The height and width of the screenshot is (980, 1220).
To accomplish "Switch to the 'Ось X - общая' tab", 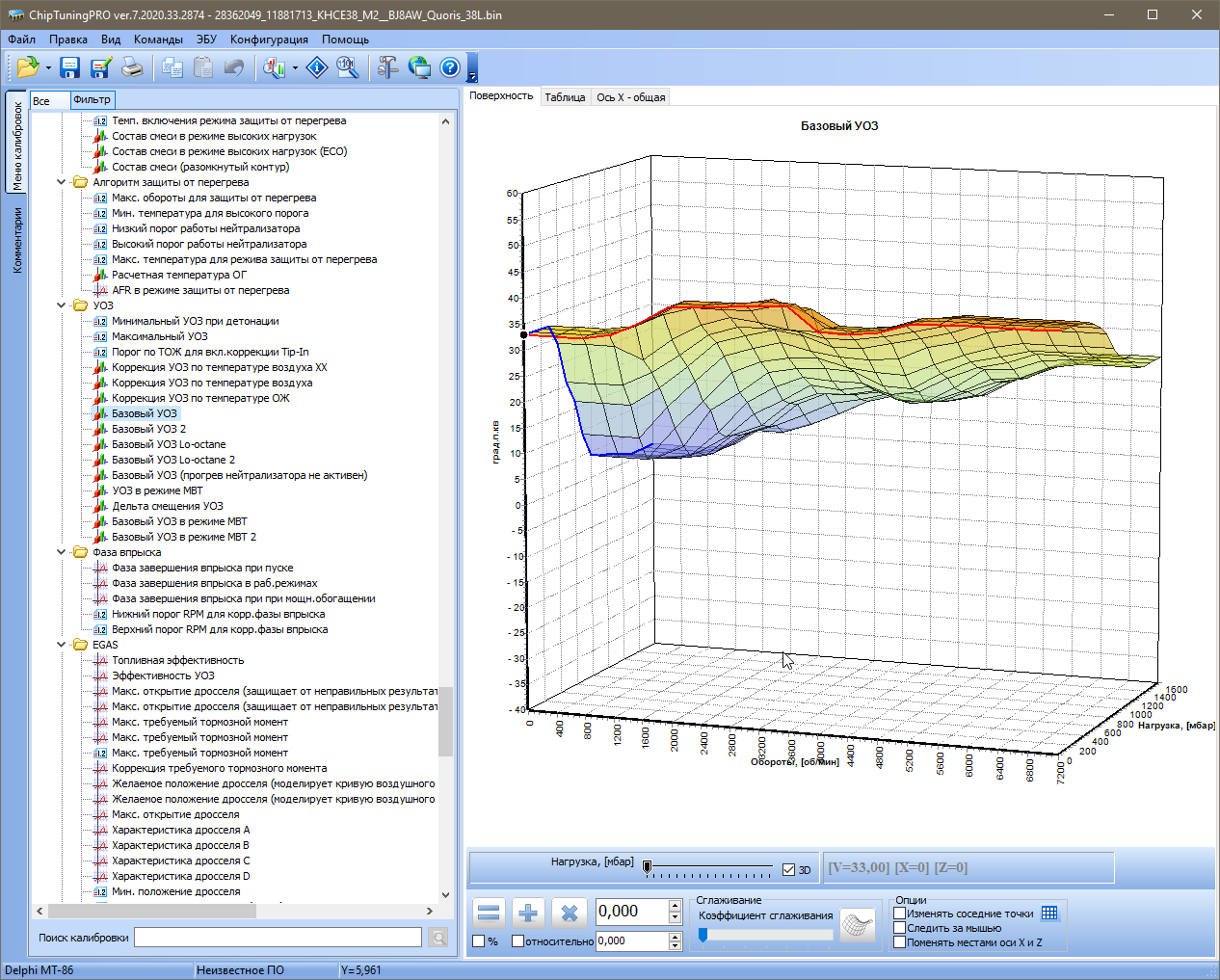I will coord(630,97).
